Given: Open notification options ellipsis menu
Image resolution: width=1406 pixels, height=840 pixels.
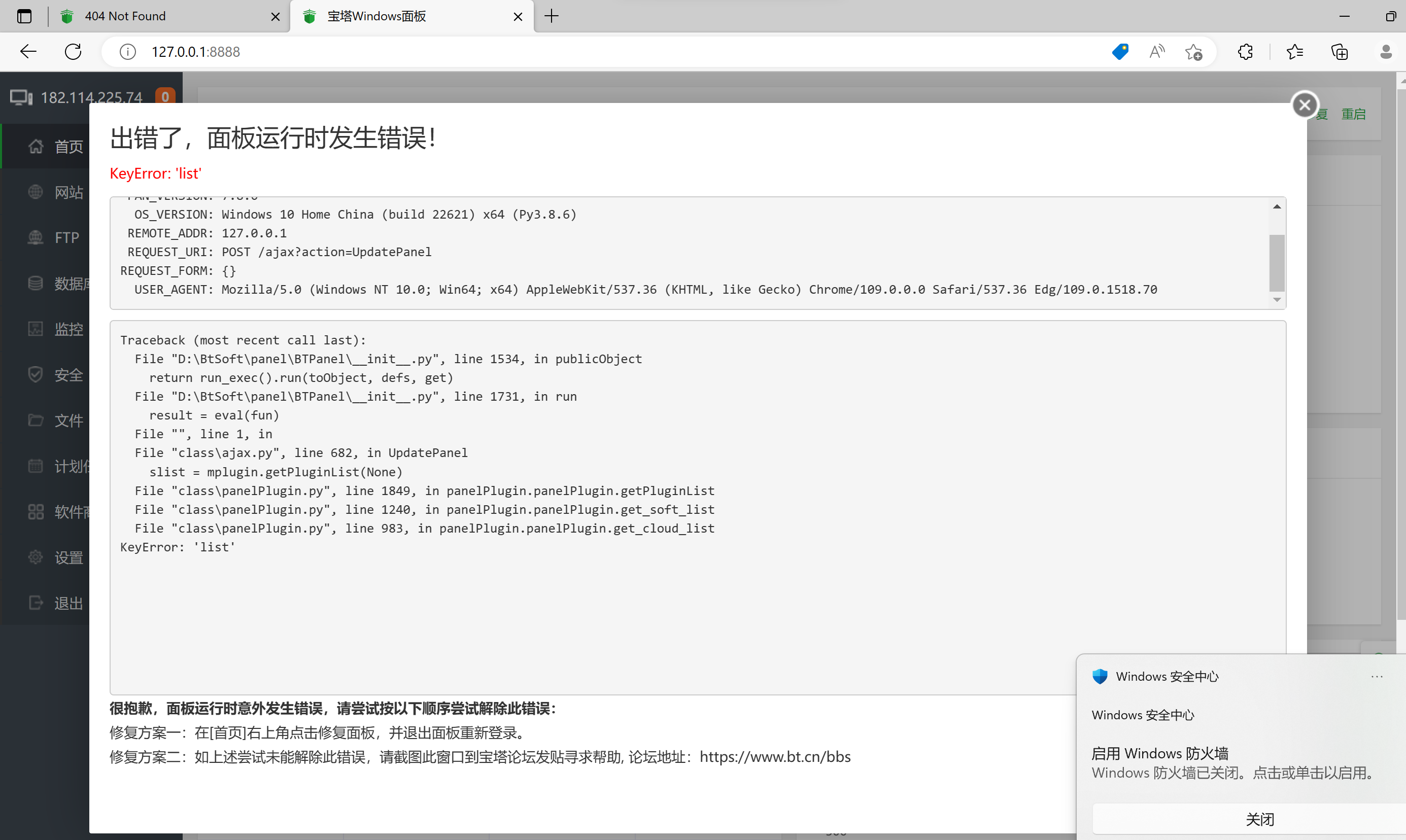Looking at the screenshot, I should (x=1377, y=677).
